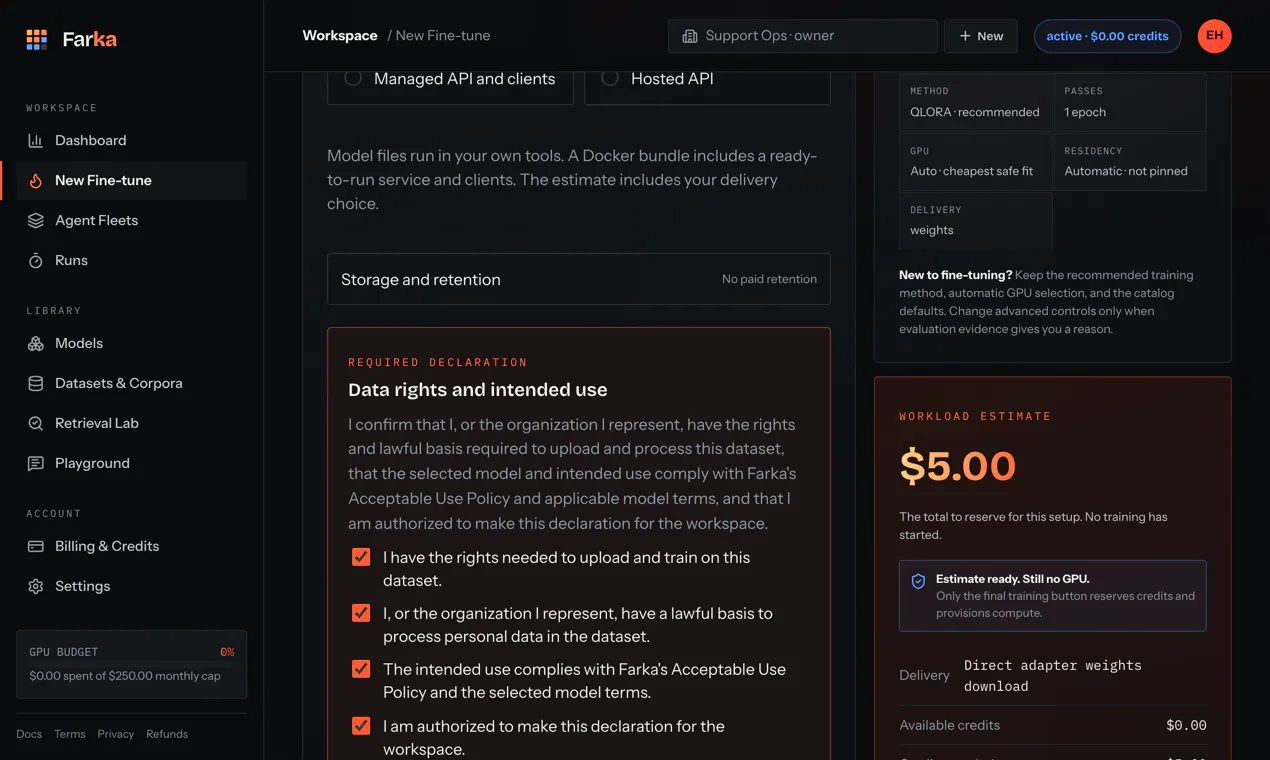Open the Terms footer link
The width and height of the screenshot is (1270, 760).
pyautogui.click(x=70, y=734)
